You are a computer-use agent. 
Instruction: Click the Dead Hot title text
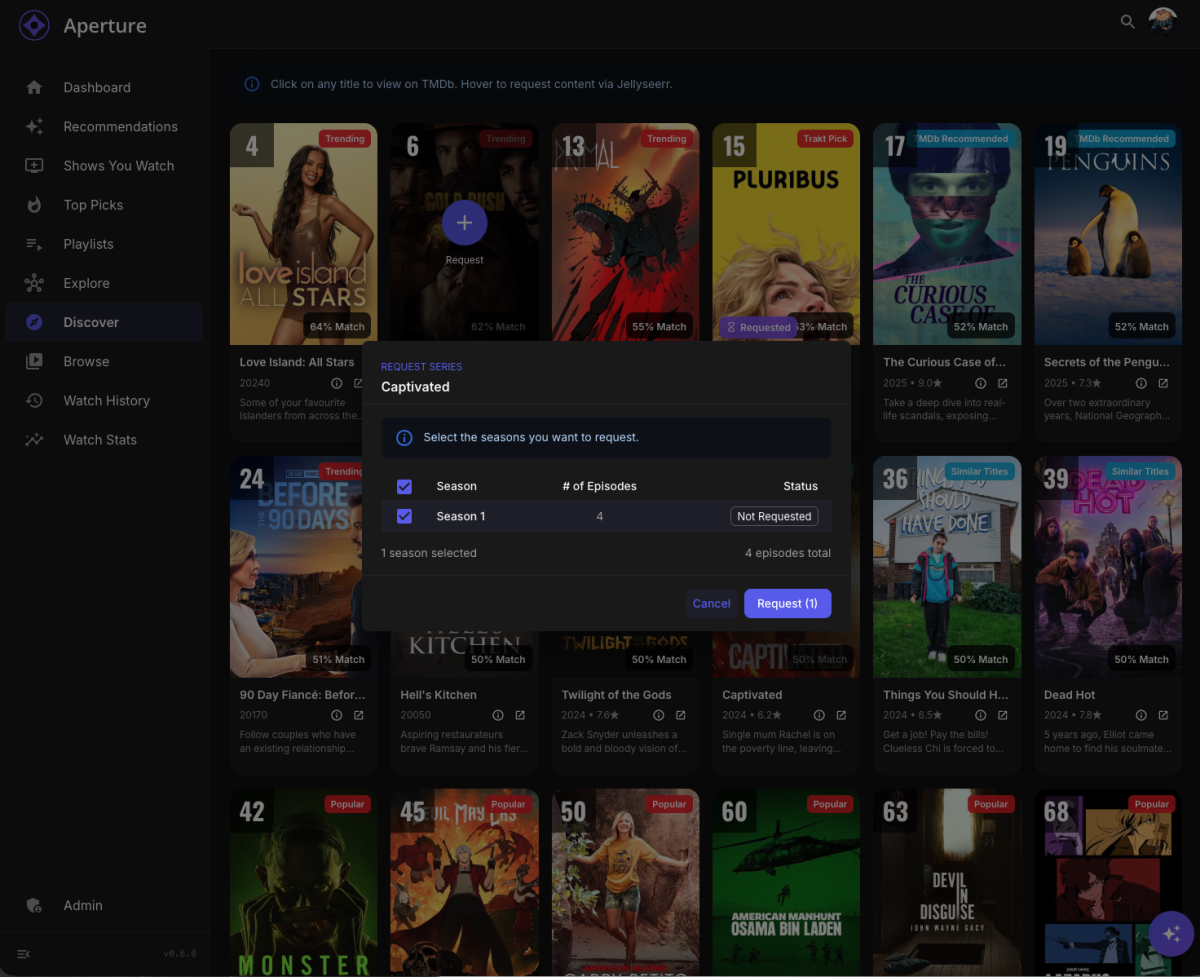pos(1070,695)
